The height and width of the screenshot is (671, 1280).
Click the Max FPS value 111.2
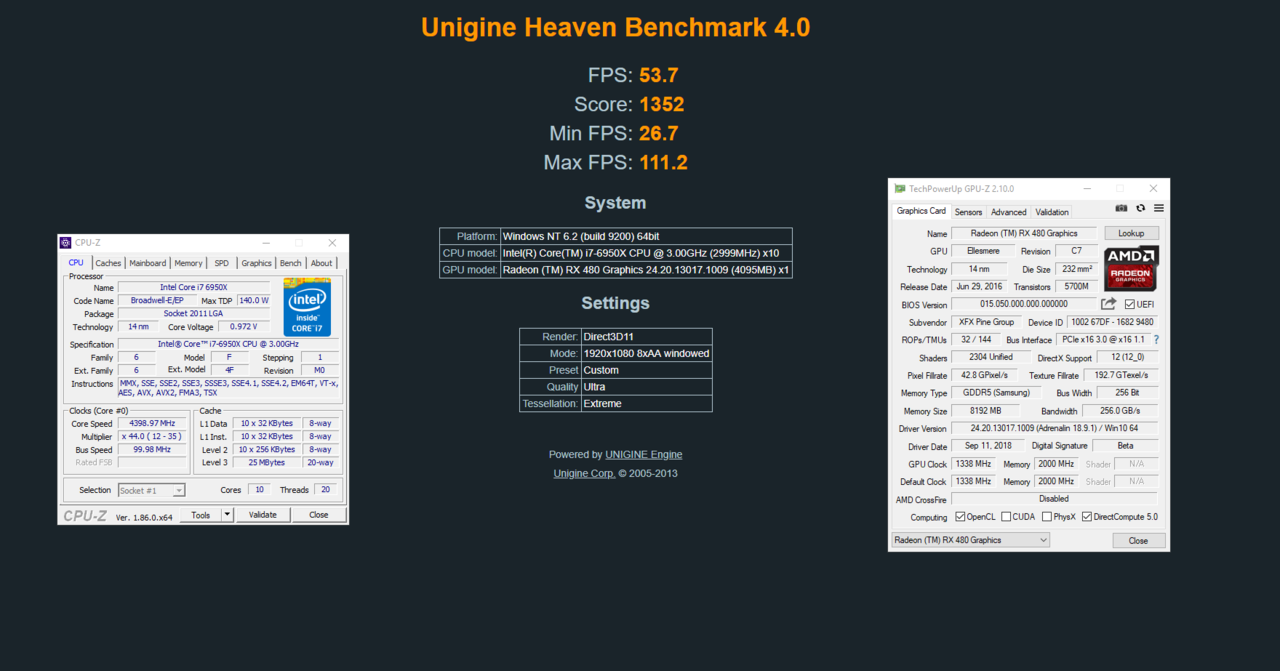click(x=664, y=162)
